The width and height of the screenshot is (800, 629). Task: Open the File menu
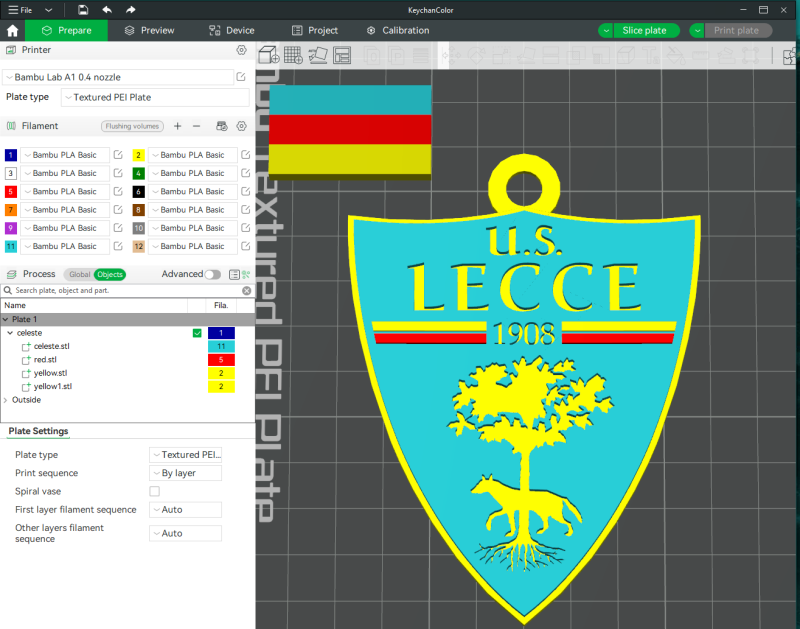[x=20, y=10]
